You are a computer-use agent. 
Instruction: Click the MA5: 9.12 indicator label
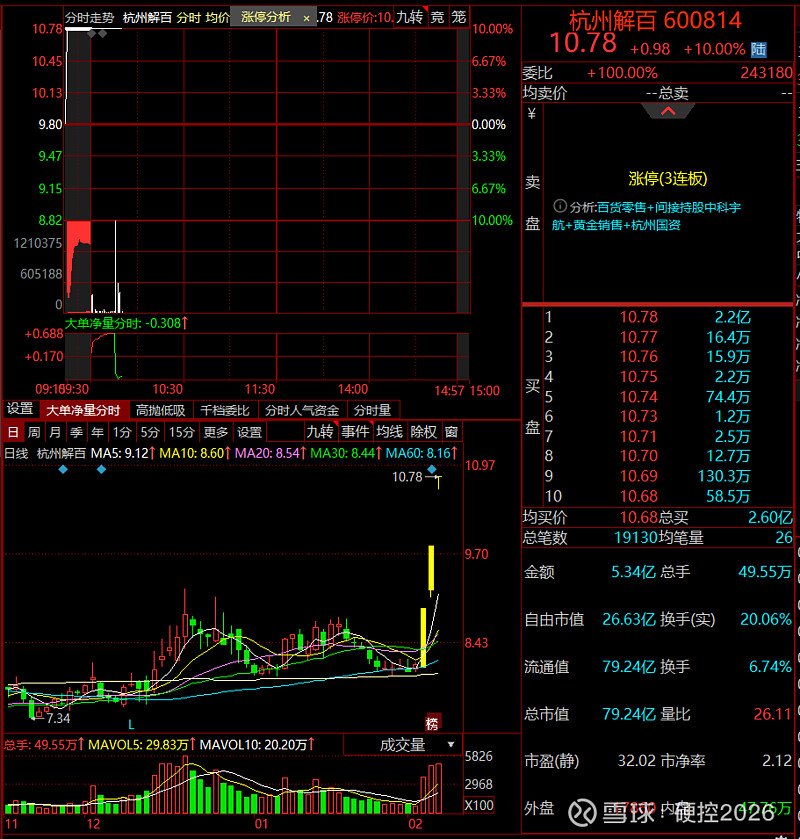tap(123, 454)
